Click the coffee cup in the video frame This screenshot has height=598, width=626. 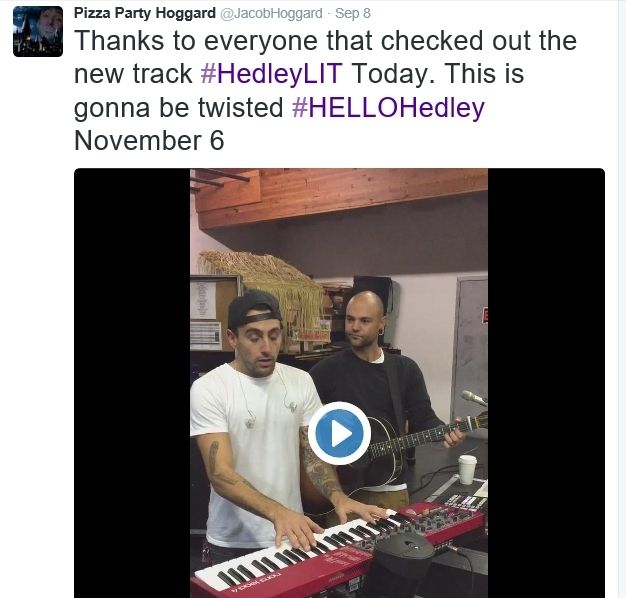click(467, 469)
